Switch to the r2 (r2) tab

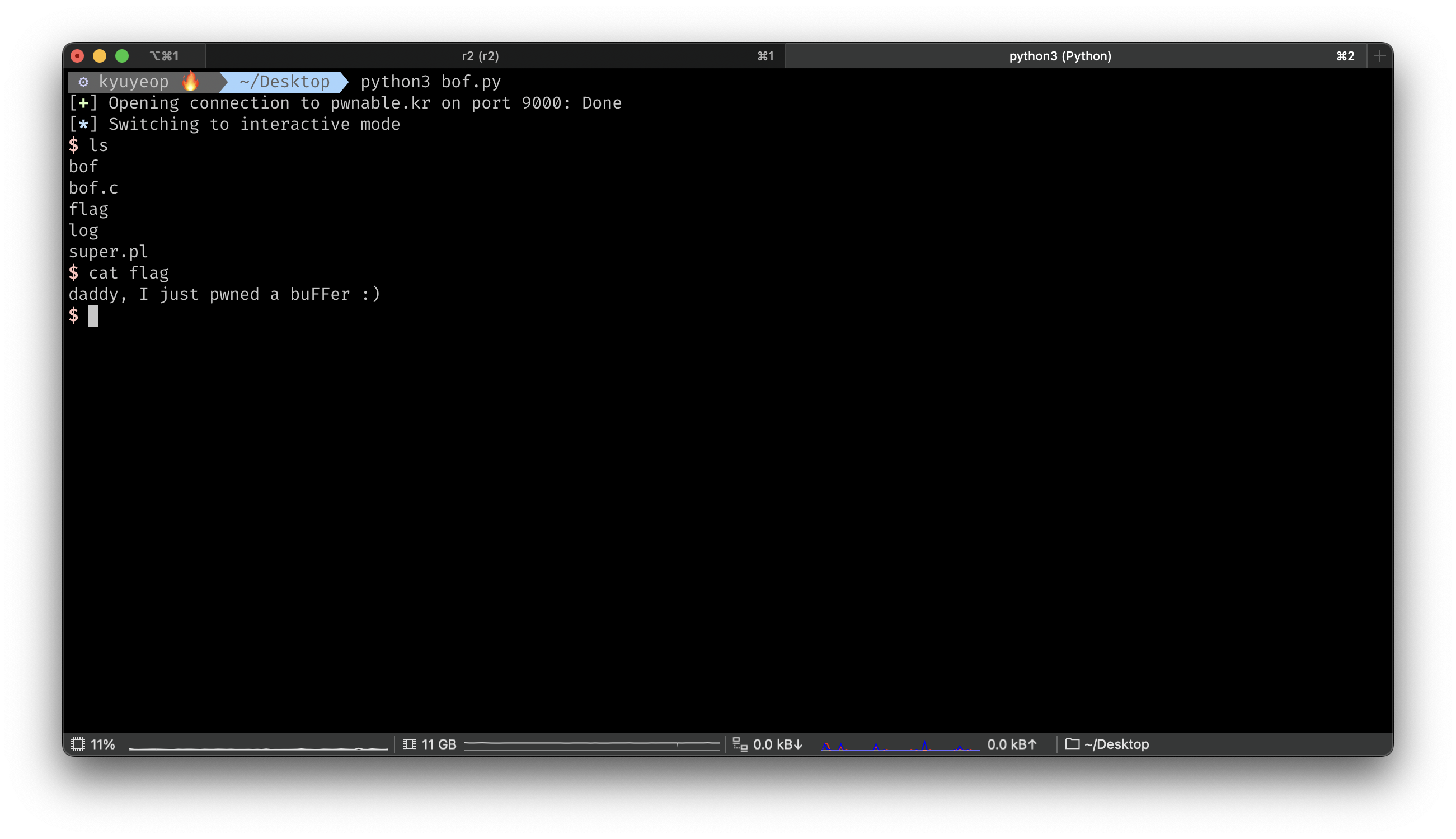tap(480, 56)
